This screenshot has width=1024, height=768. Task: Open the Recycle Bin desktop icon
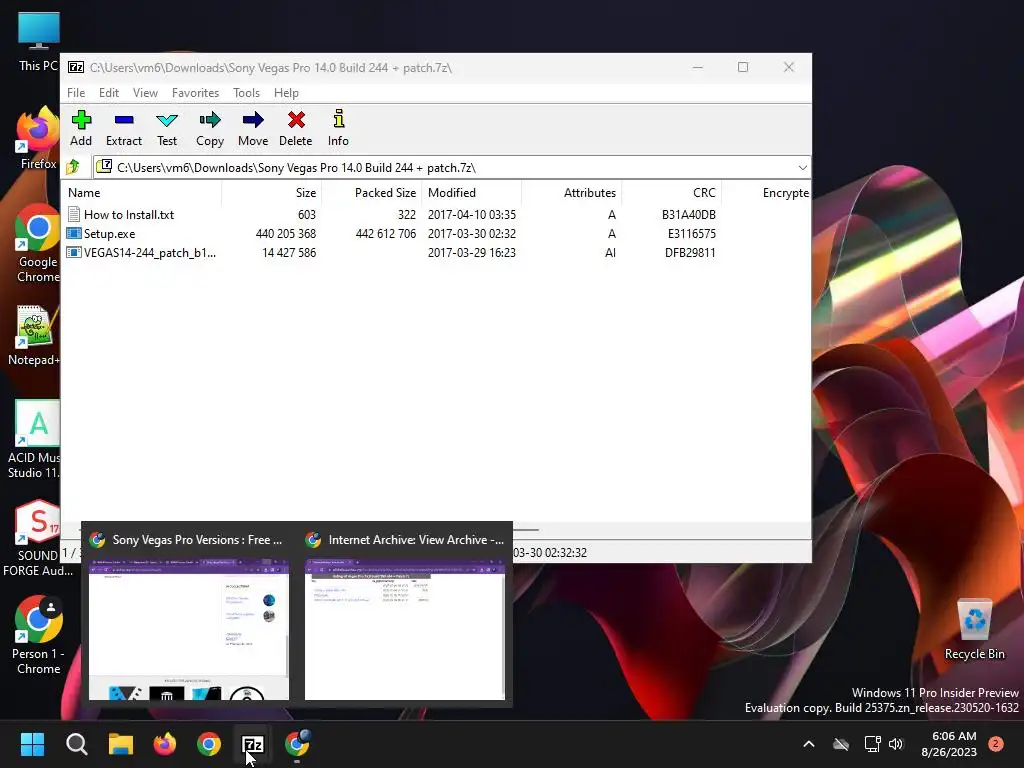click(x=974, y=630)
